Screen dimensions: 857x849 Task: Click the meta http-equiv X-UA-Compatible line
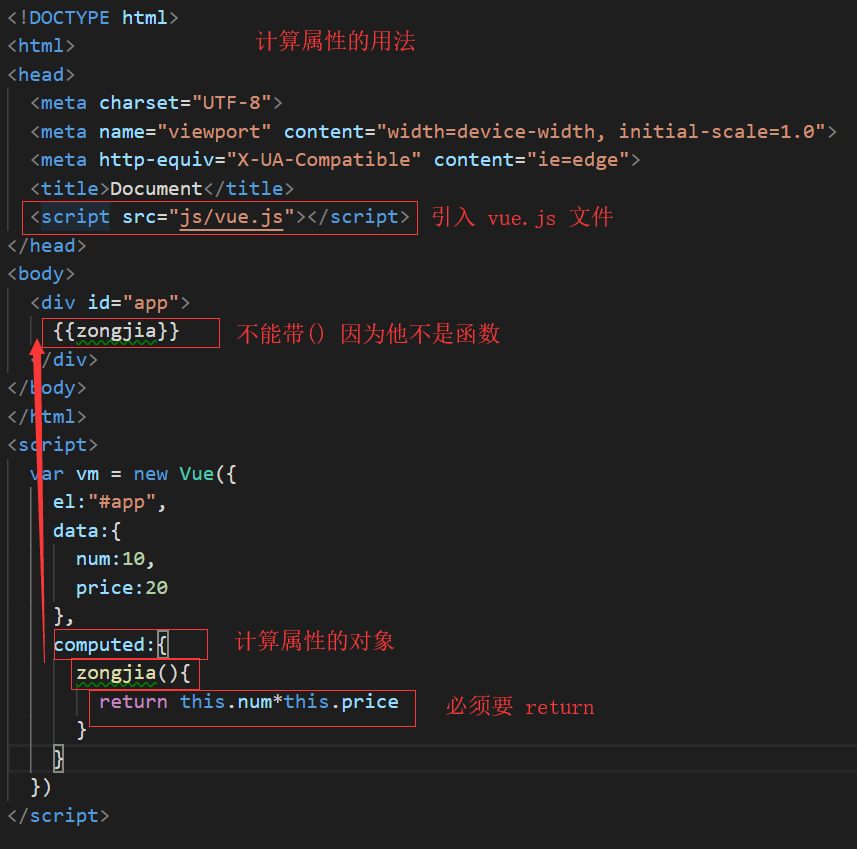[x=335, y=160]
